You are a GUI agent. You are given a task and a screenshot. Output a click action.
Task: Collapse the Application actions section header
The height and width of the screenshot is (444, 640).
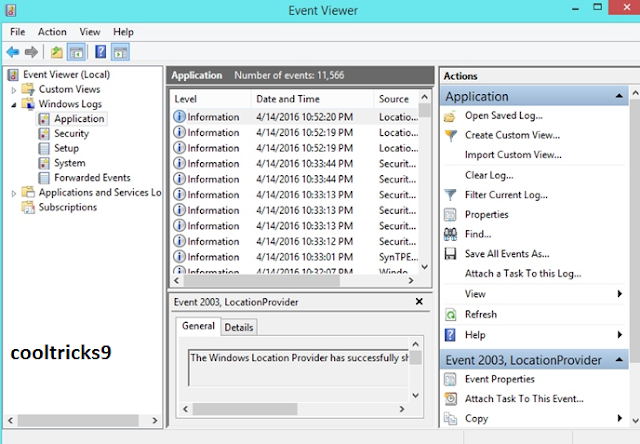point(619,96)
